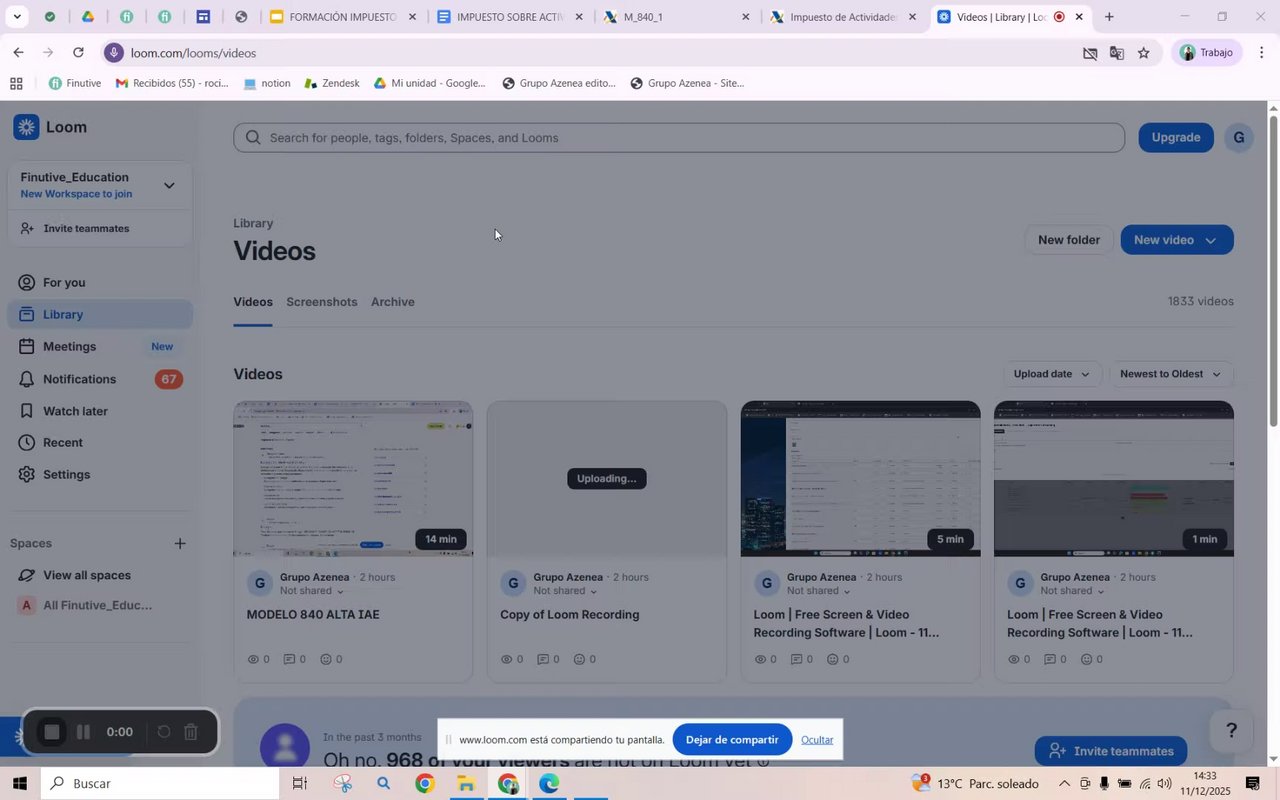The image size is (1280, 800).
Task: Click reactions icon on MODELO 840 ALTA IAE
Action: 326,659
